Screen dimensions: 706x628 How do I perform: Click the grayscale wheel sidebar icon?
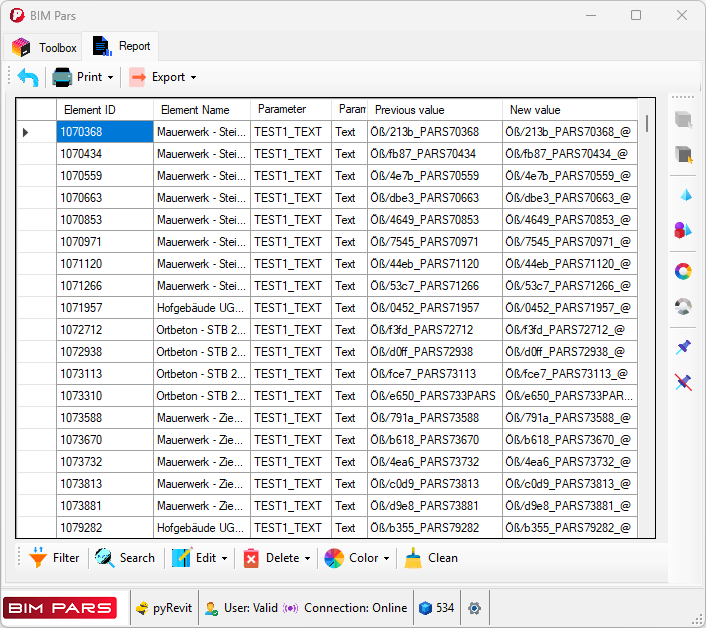click(x=684, y=307)
